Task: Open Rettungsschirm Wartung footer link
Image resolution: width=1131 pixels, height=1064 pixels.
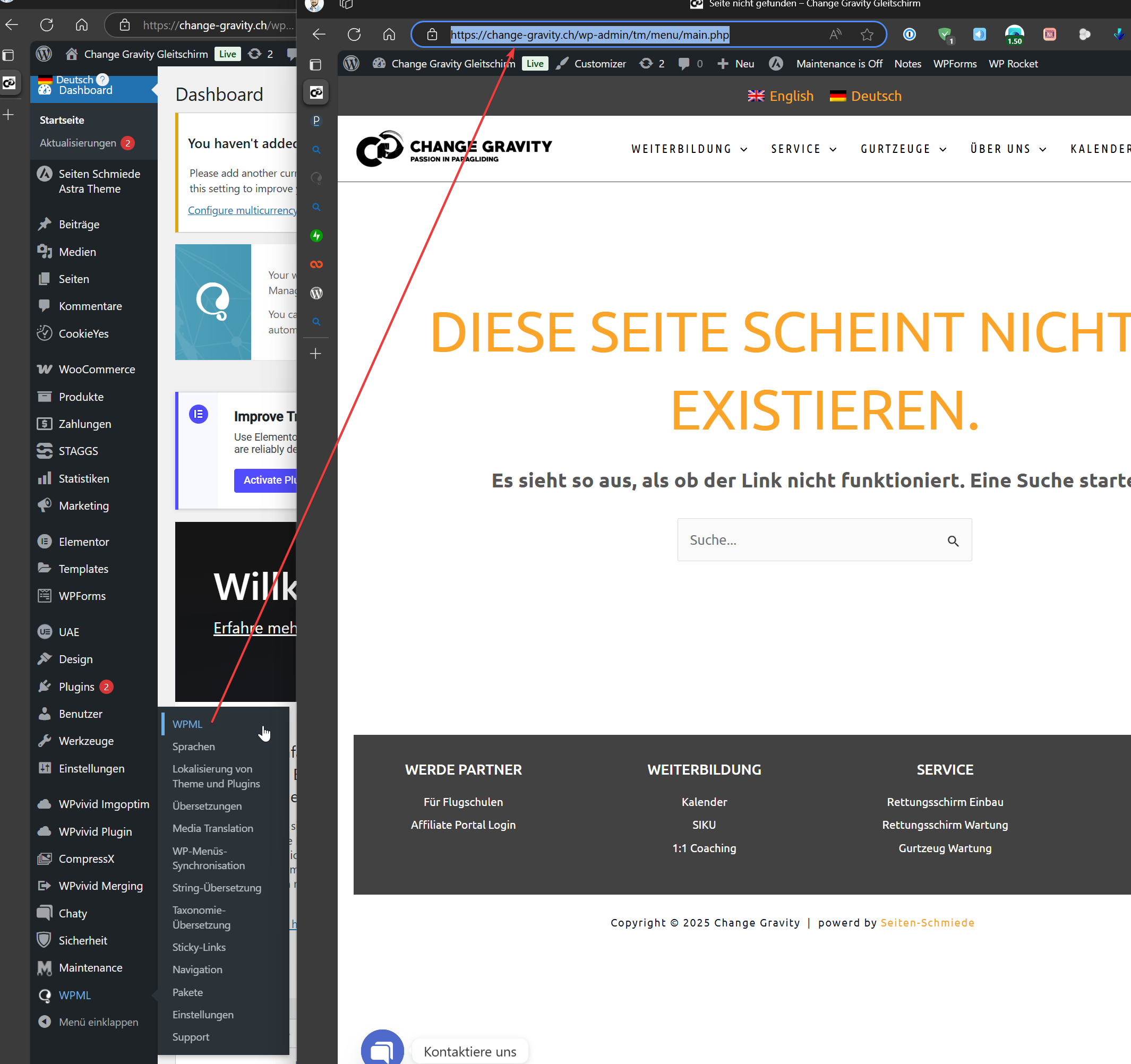Action: (x=945, y=825)
